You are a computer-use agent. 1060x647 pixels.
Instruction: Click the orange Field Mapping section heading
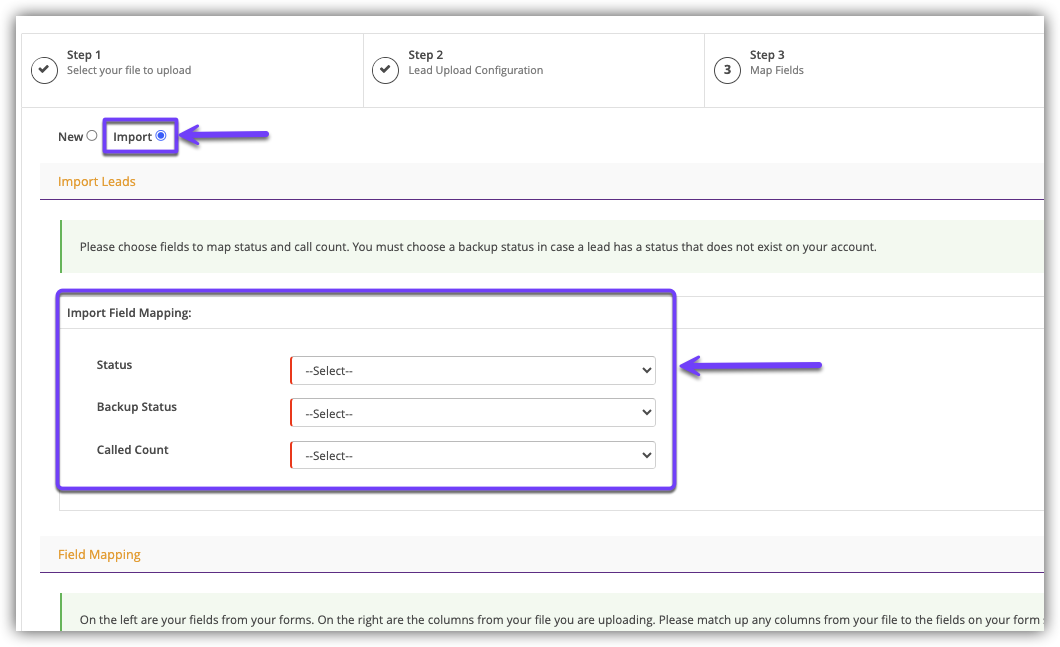point(99,554)
